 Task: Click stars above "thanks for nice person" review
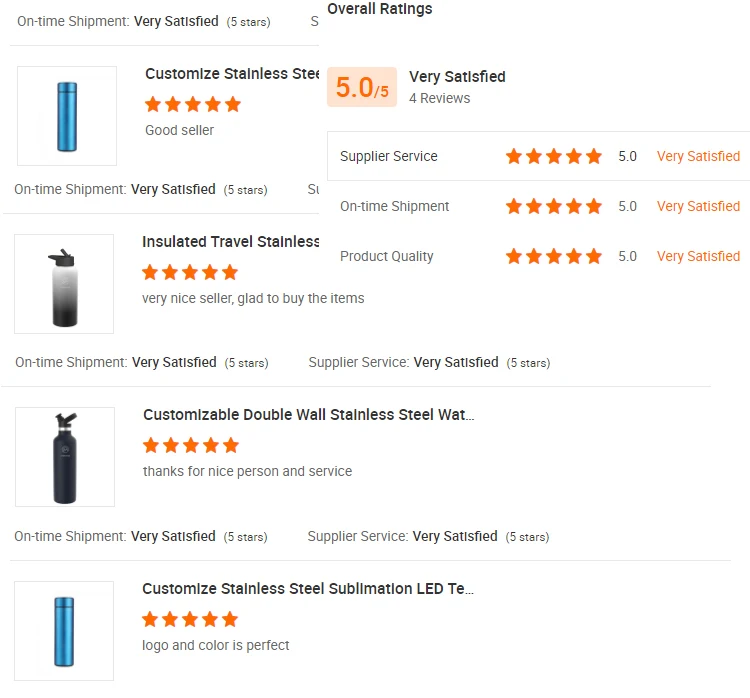(191, 445)
